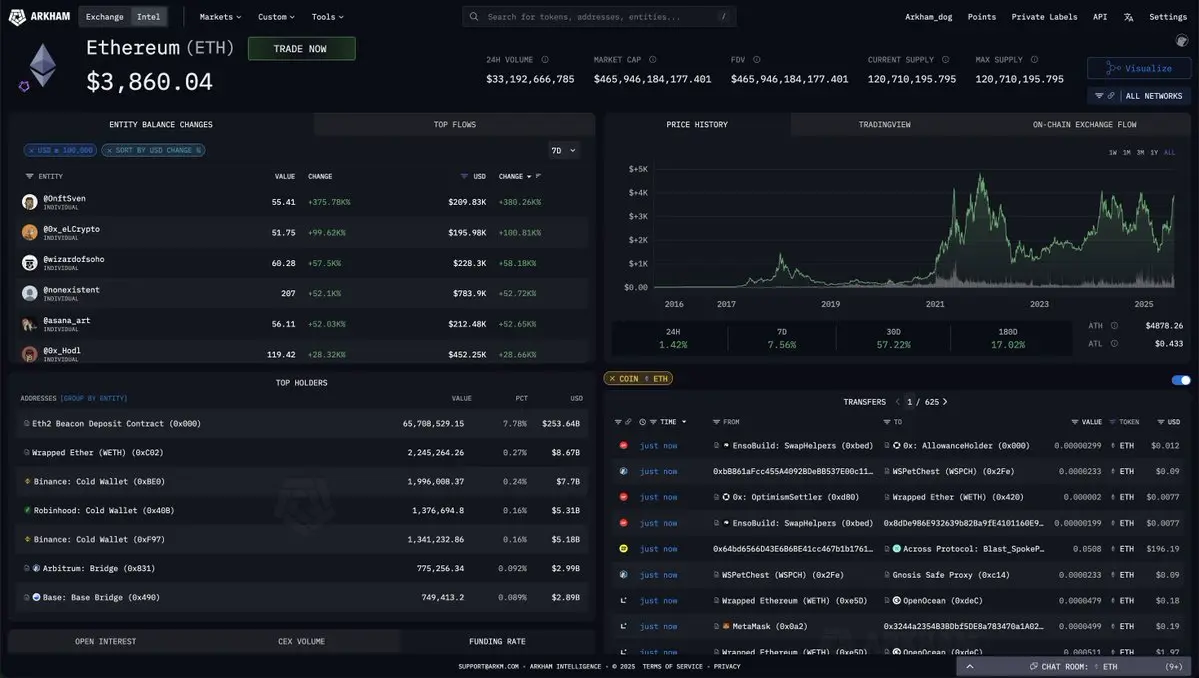Switch to the Top Flows tab
Image resolution: width=1199 pixels, height=678 pixels.
coord(454,125)
